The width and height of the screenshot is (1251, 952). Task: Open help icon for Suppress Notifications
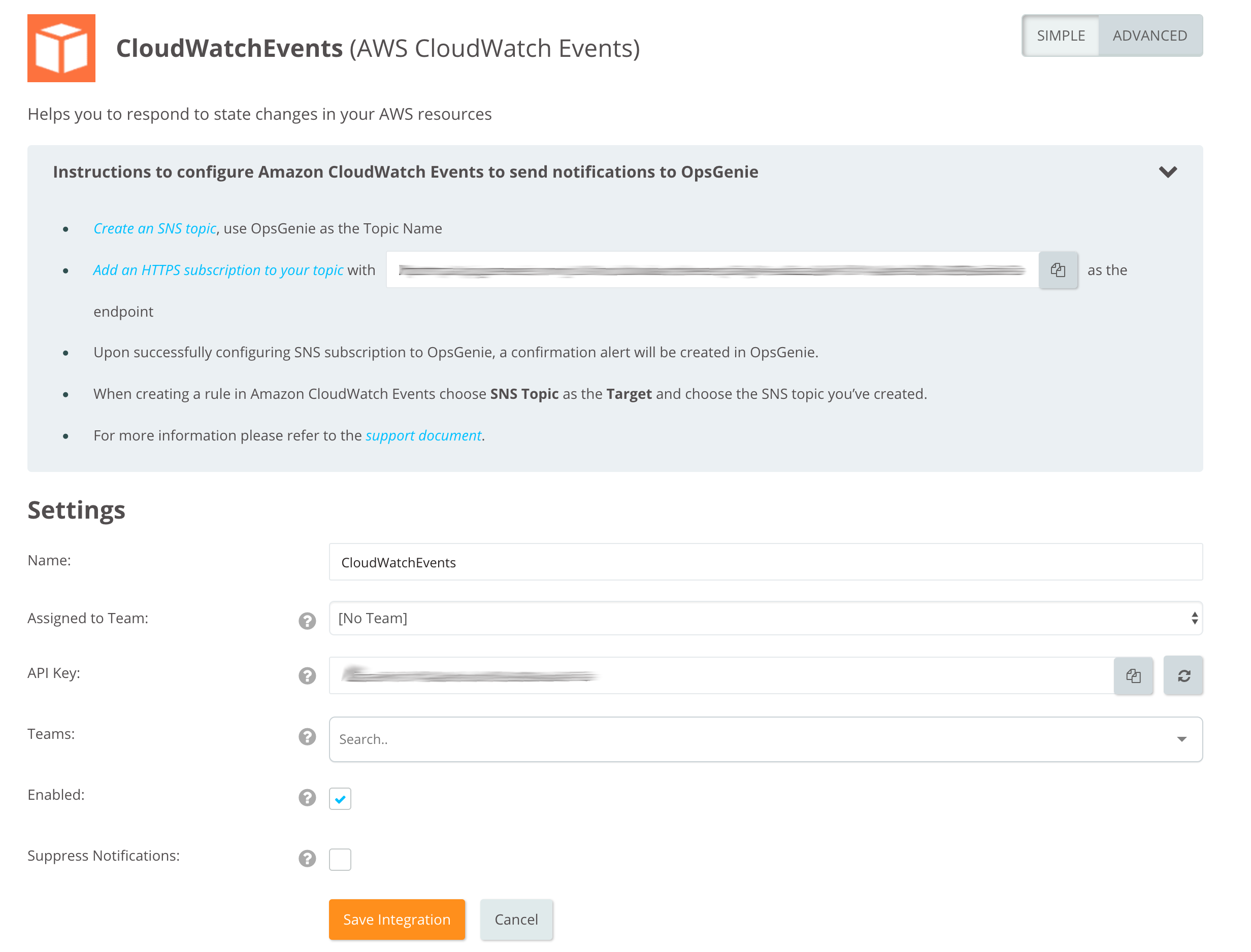[x=307, y=858]
